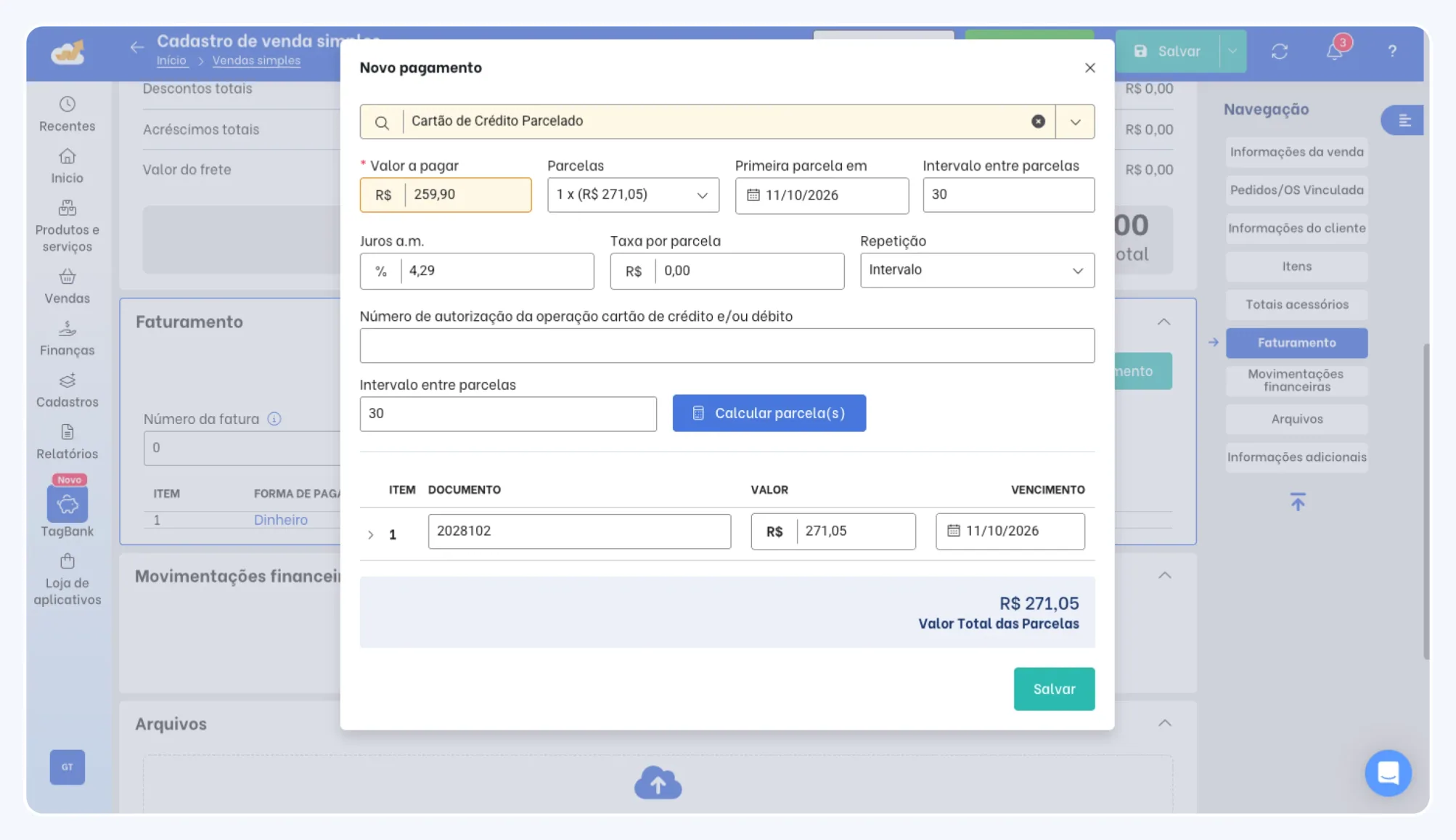
Task: Open the Repetição dropdown
Action: 977,270
